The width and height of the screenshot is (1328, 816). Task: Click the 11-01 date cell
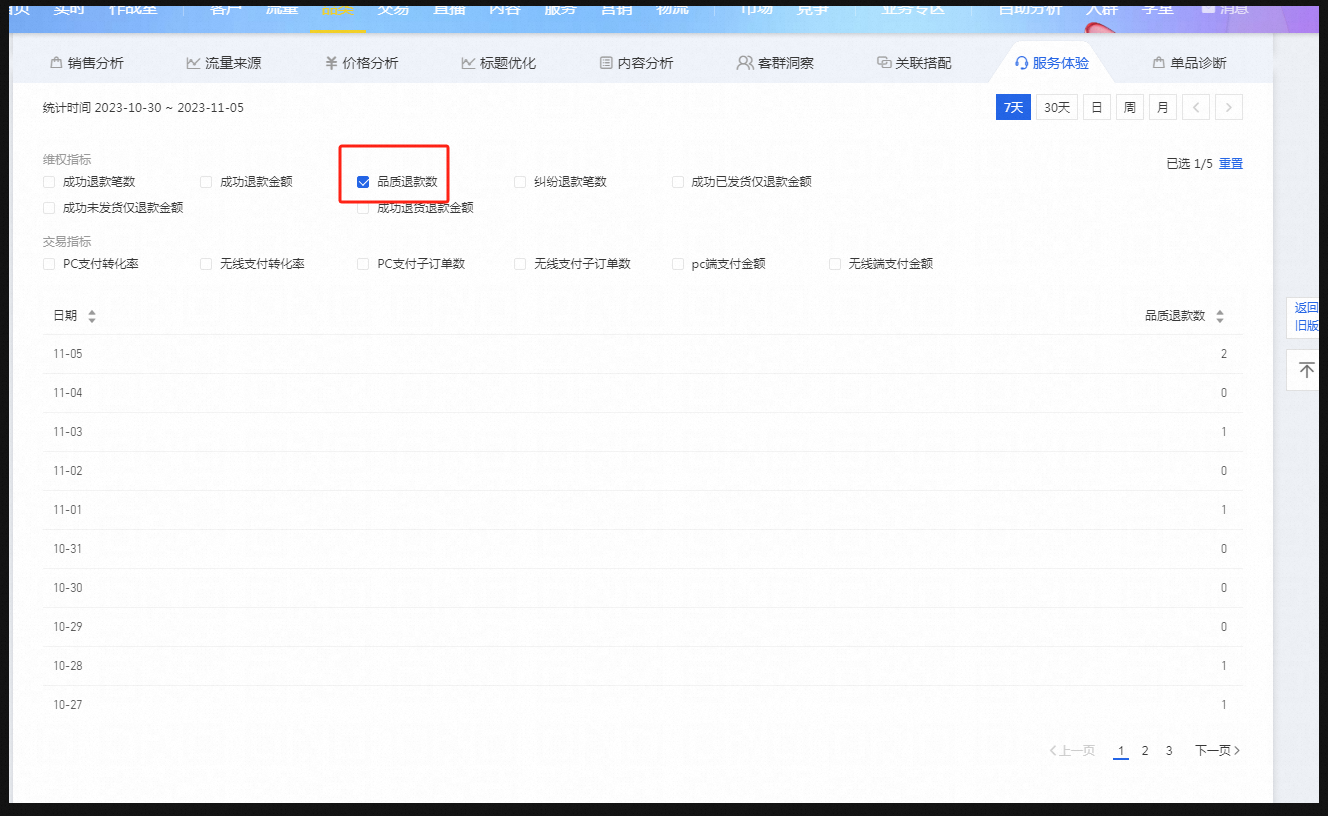click(68, 510)
